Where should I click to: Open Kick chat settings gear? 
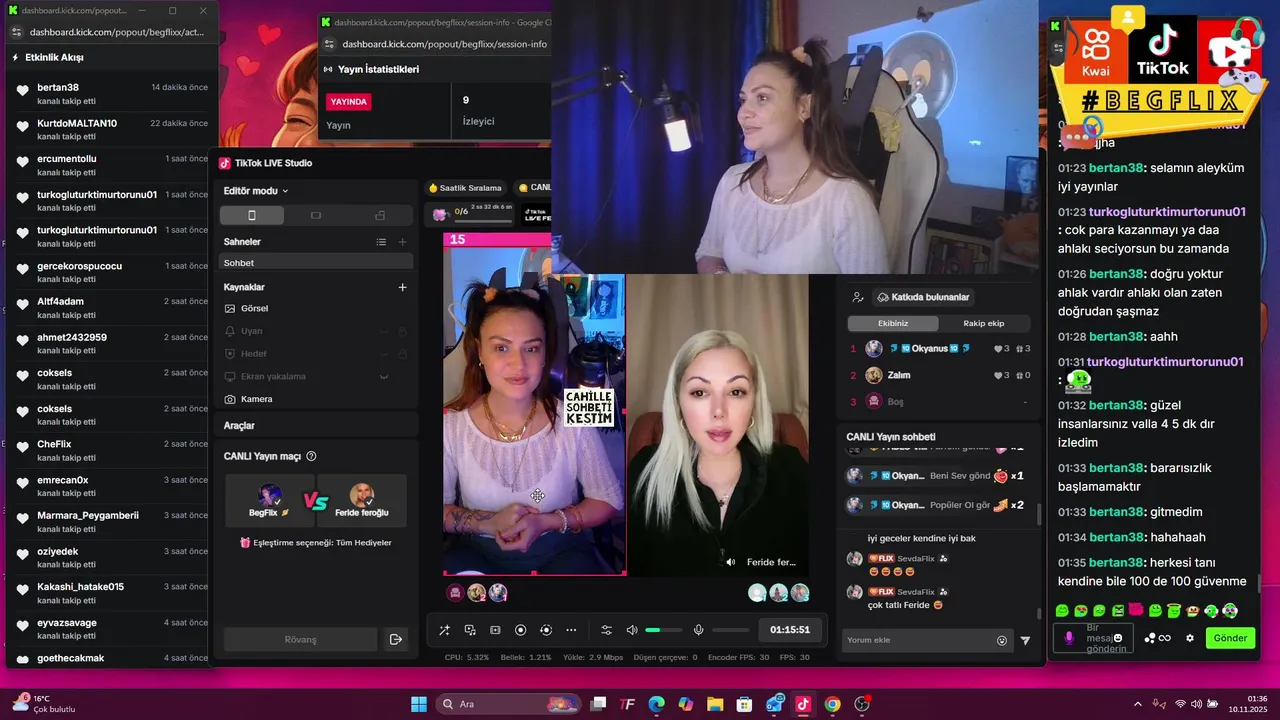[1190, 638]
